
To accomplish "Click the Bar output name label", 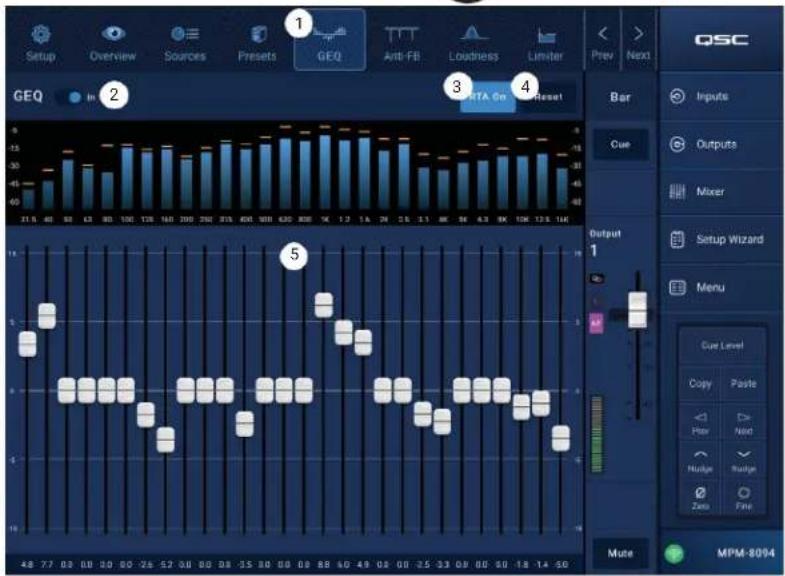I will coord(620,97).
